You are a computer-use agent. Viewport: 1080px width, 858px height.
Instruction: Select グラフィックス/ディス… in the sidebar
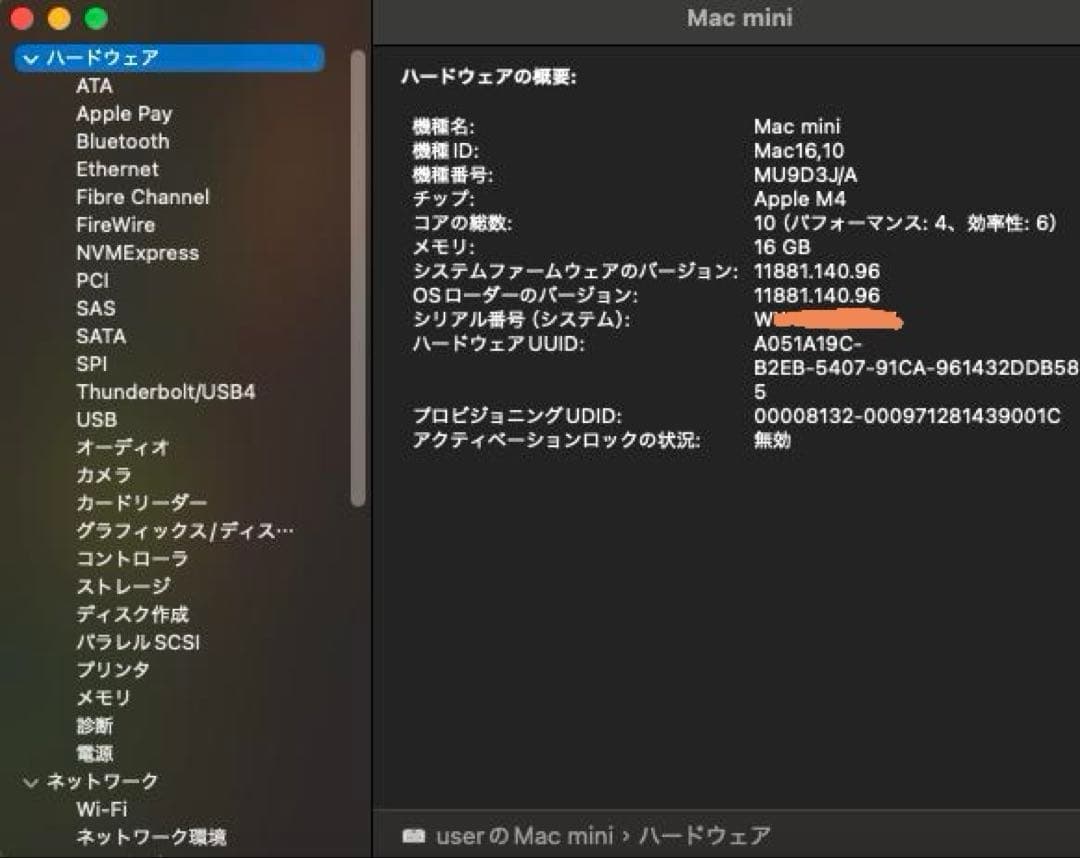[x=185, y=531]
